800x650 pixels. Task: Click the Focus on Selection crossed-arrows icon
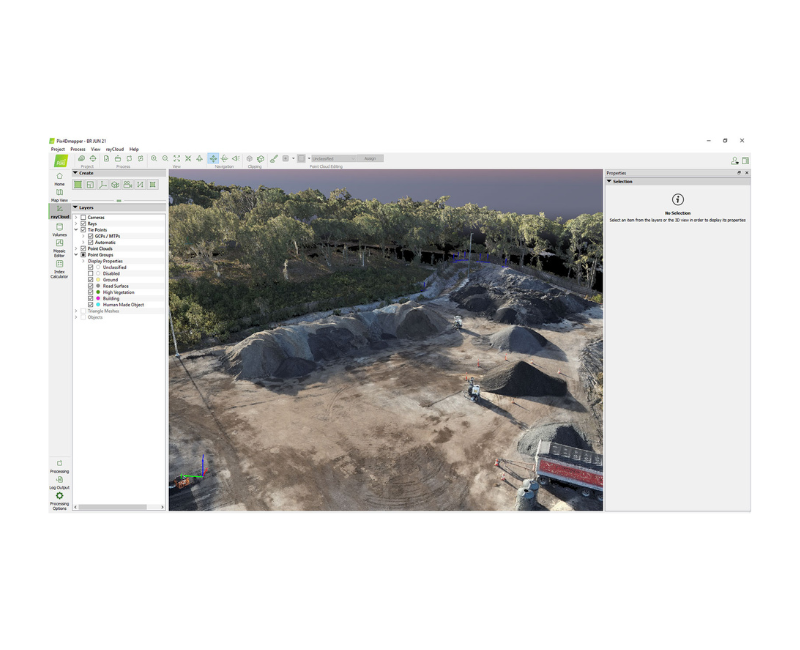point(188,159)
